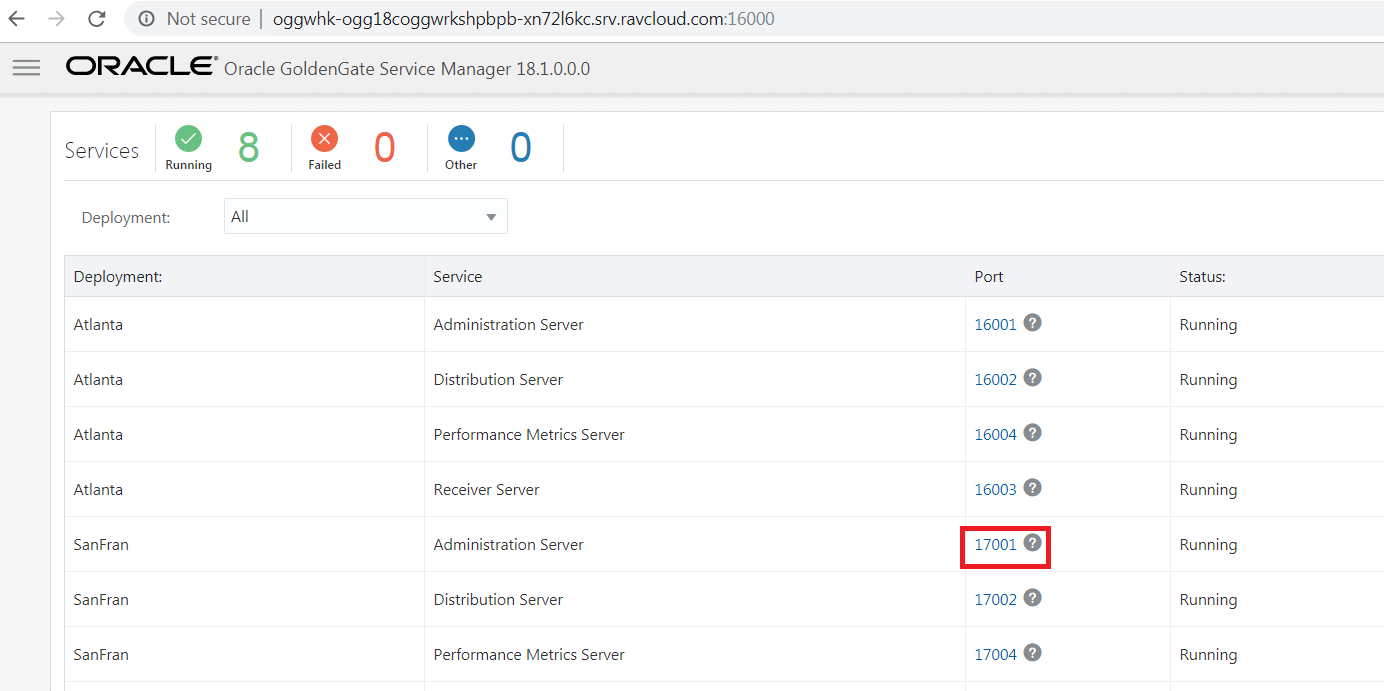The width and height of the screenshot is (1384, 691).
Task: Click Running status for port 17001 row
Action: coord(1208,545)
